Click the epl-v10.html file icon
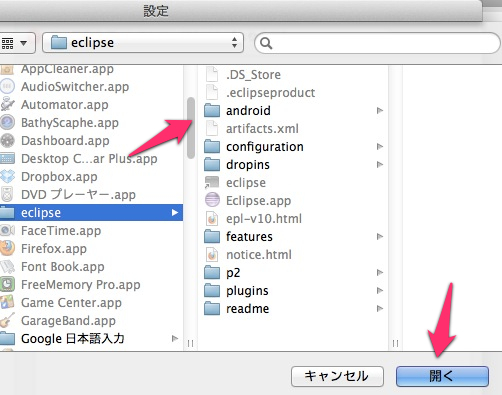The height and width of the screenshot is (395, 502). point(212,219)
